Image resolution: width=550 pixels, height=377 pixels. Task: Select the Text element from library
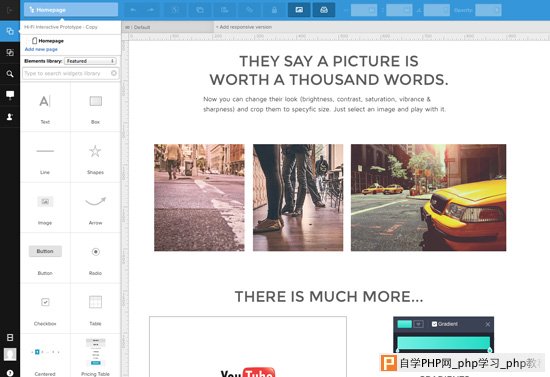click(x=45, y=108)
